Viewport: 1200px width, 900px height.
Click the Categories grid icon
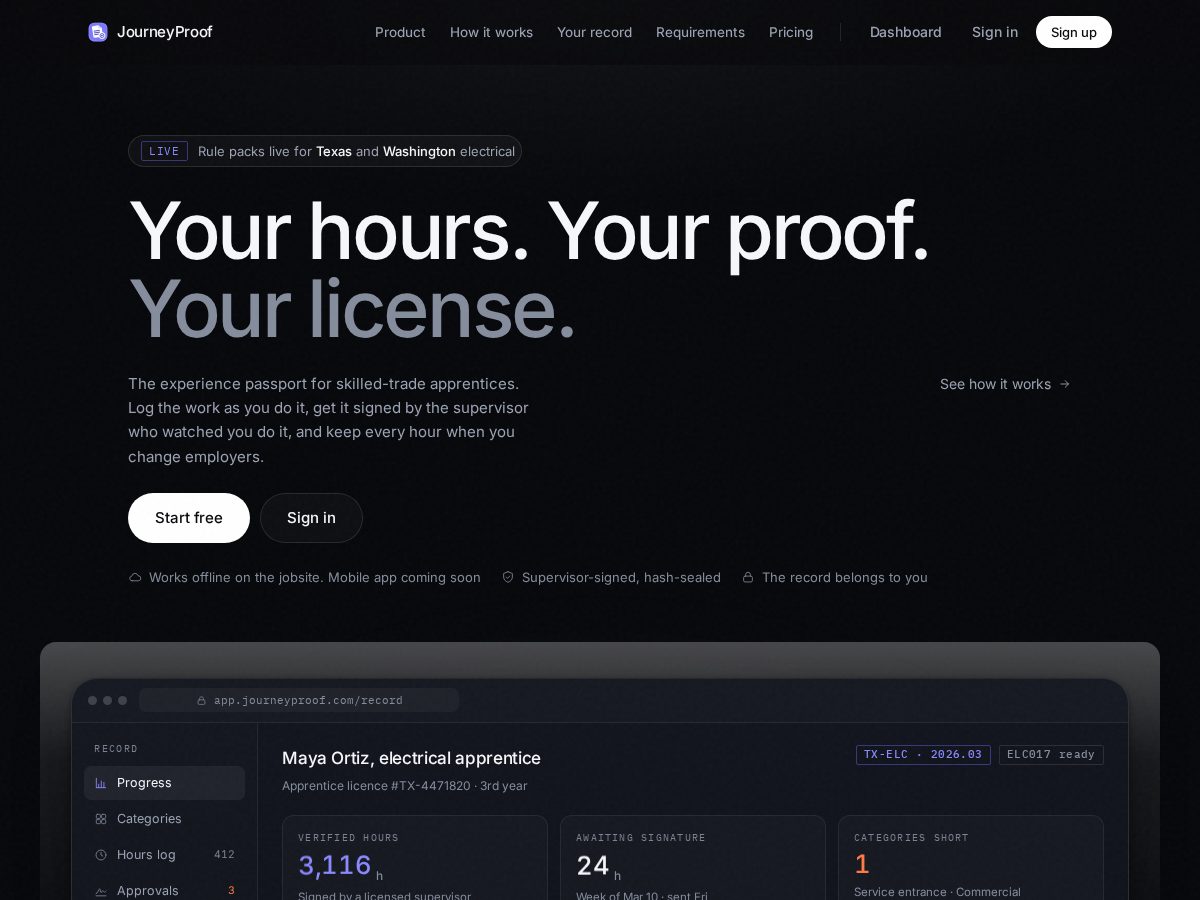(x=101, y=819)
